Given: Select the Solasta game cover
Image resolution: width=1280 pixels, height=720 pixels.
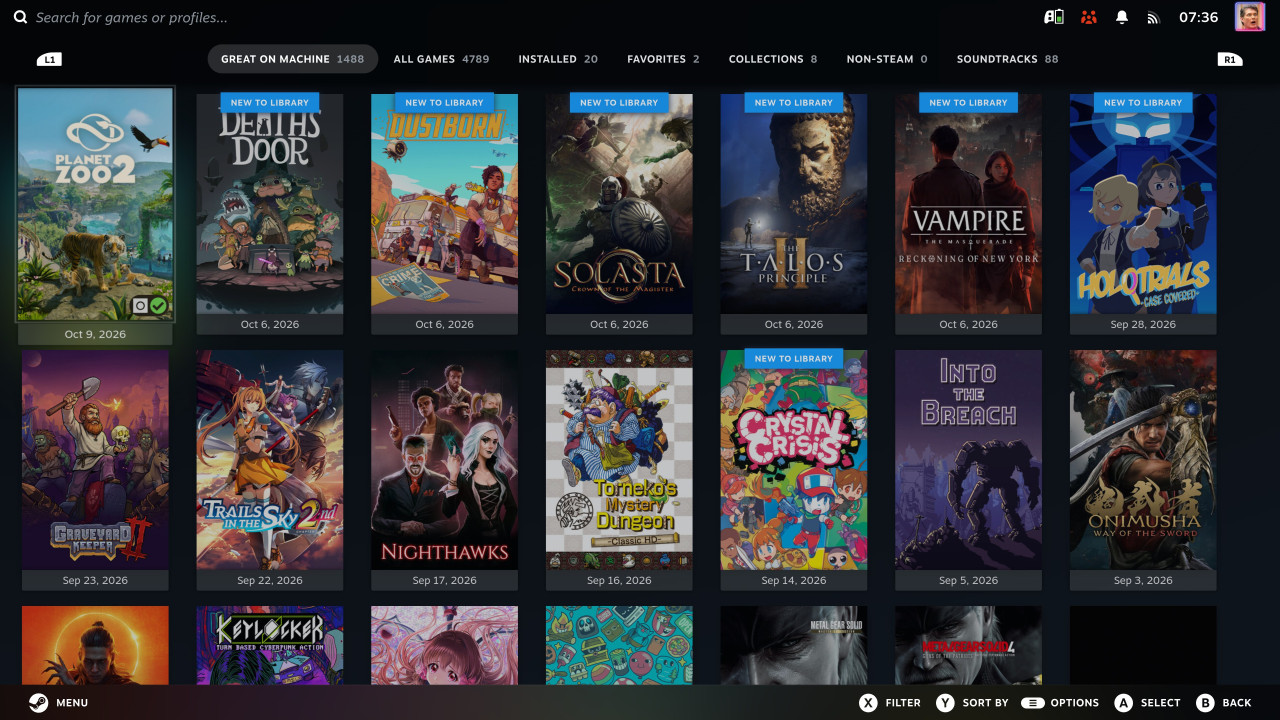Looking at the screenshot, I should 619,204.
